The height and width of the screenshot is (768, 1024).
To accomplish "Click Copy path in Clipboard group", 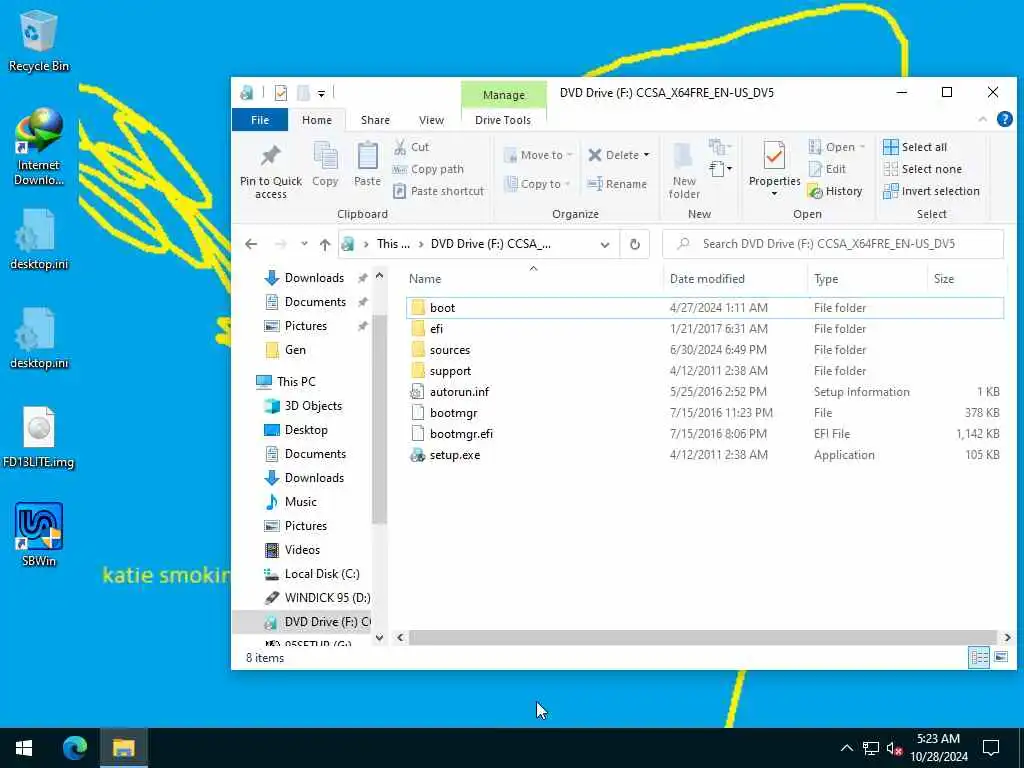I will (x=428, y=169).
